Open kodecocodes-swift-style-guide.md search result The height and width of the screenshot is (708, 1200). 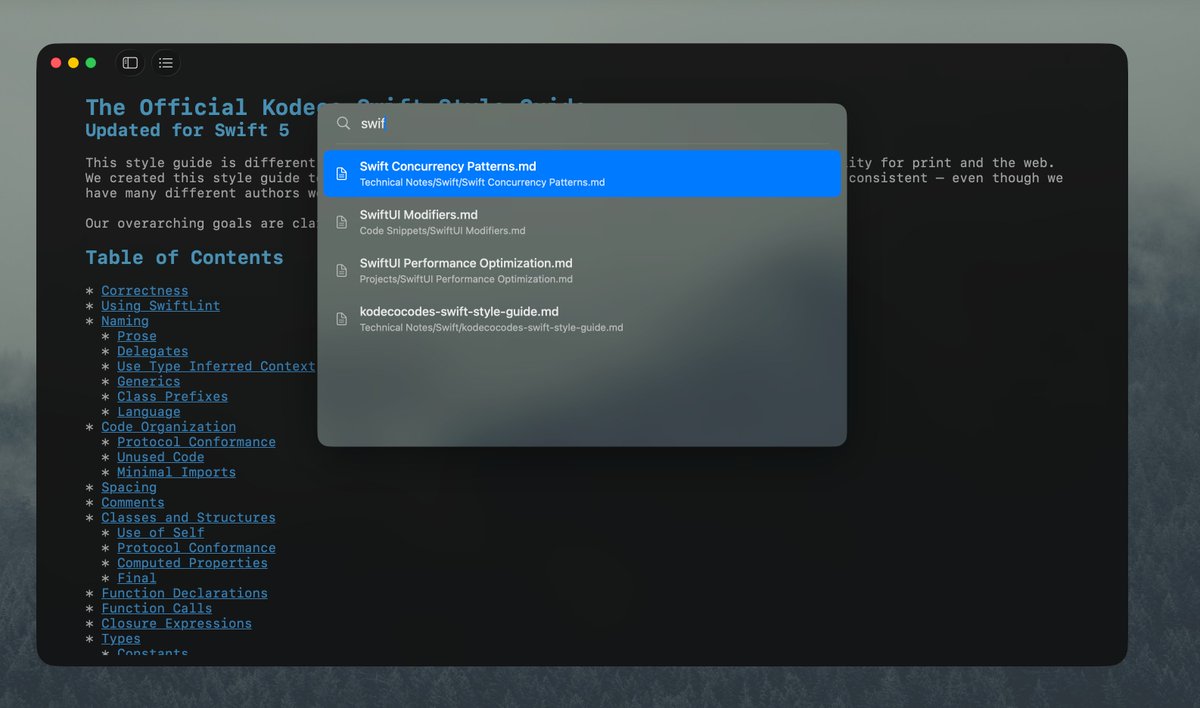click(x=582, y=319)
